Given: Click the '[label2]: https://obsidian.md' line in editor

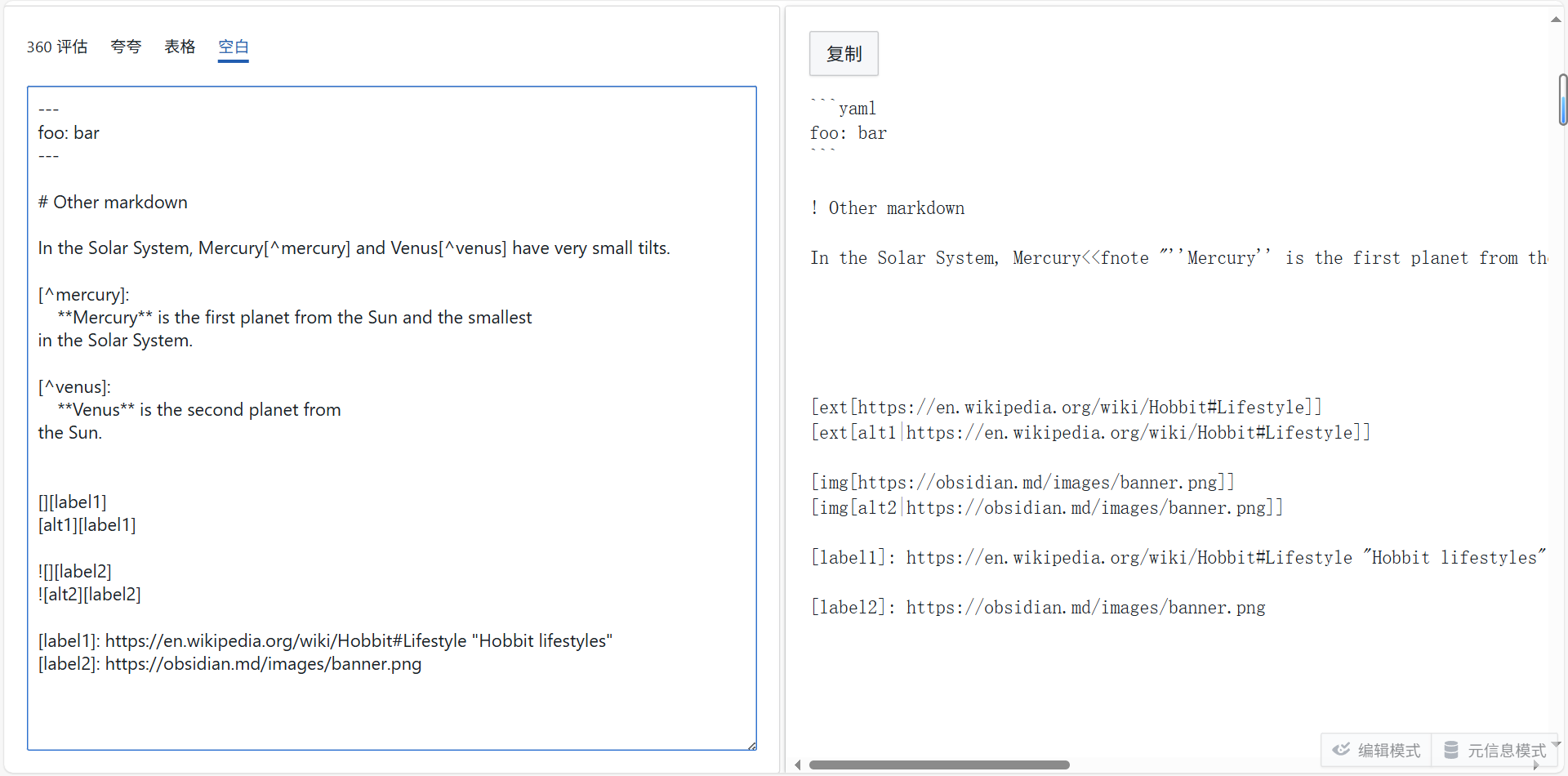Looking at the screenshot, I should 229,663.
